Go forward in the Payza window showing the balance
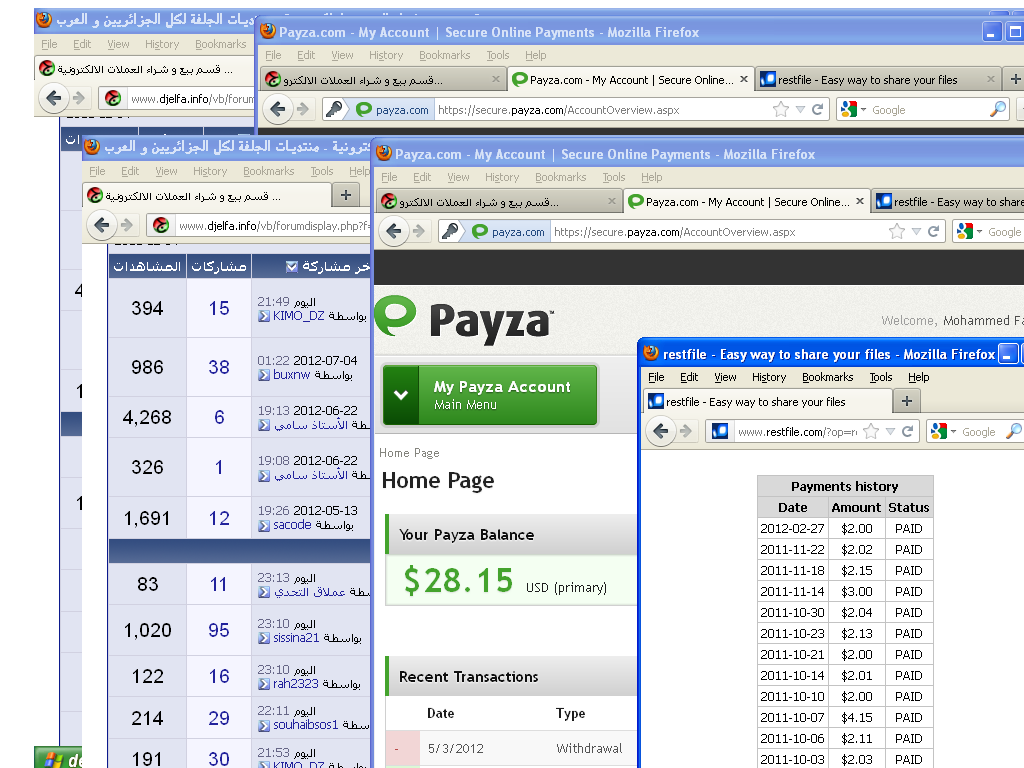 419,231
